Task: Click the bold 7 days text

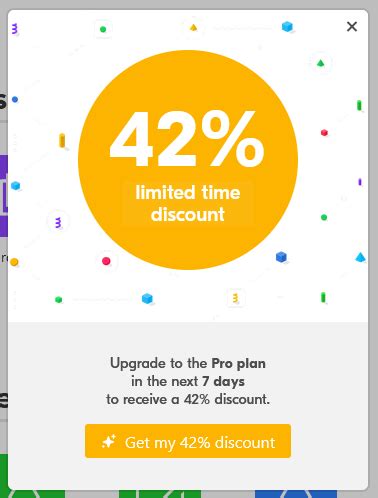Action: (x=223, y=381)
